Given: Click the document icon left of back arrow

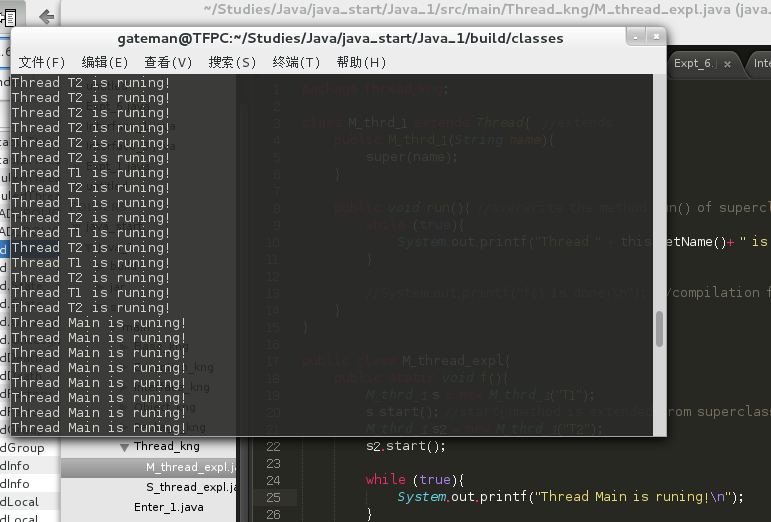Looking at the screenshot, I should point(8,16).
